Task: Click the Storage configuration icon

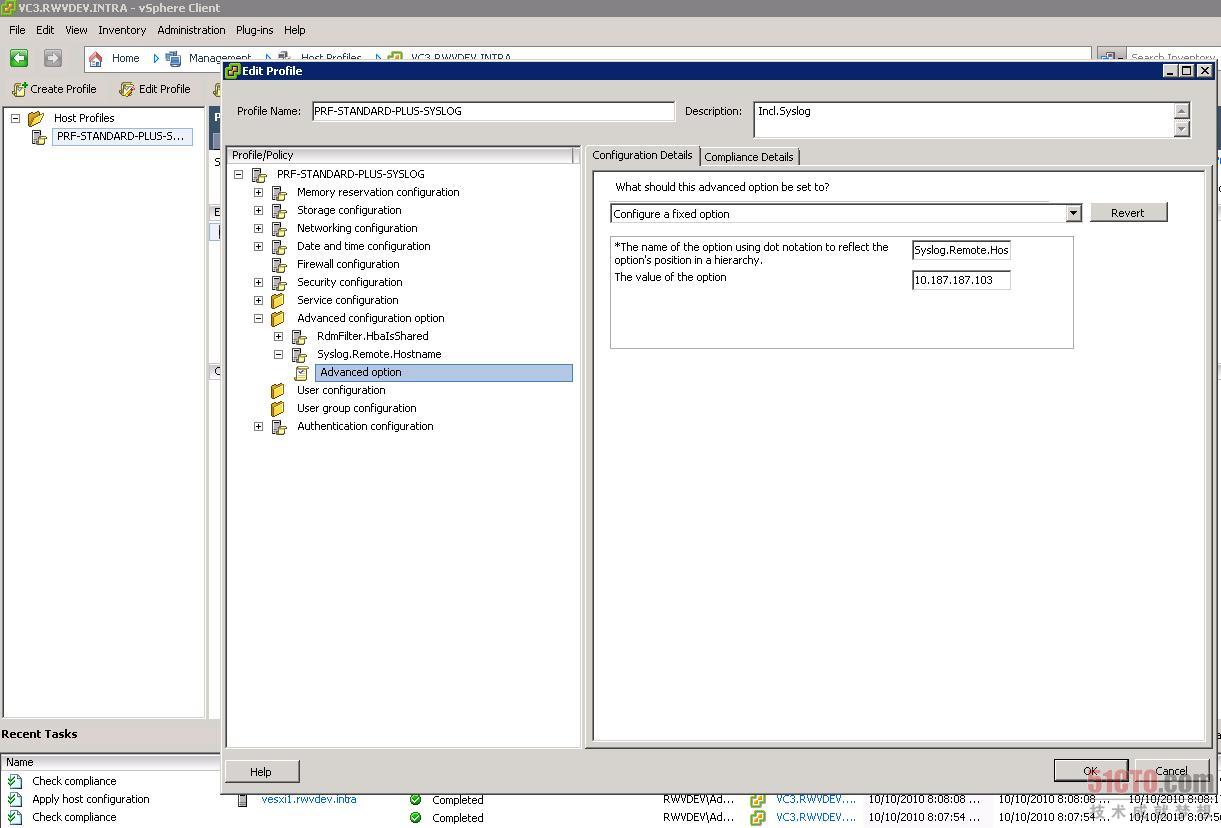Action: pyautogui.click(x=279, y=210)
